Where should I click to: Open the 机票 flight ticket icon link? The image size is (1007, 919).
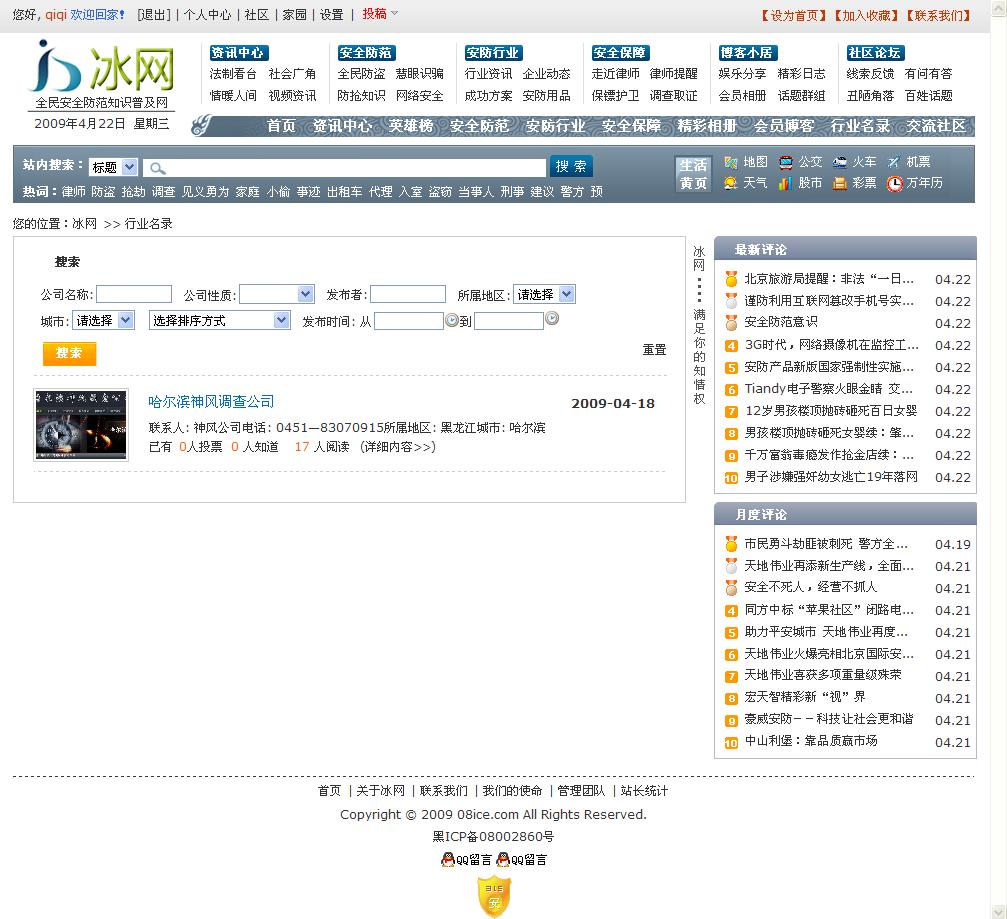[x=893, y=162]
